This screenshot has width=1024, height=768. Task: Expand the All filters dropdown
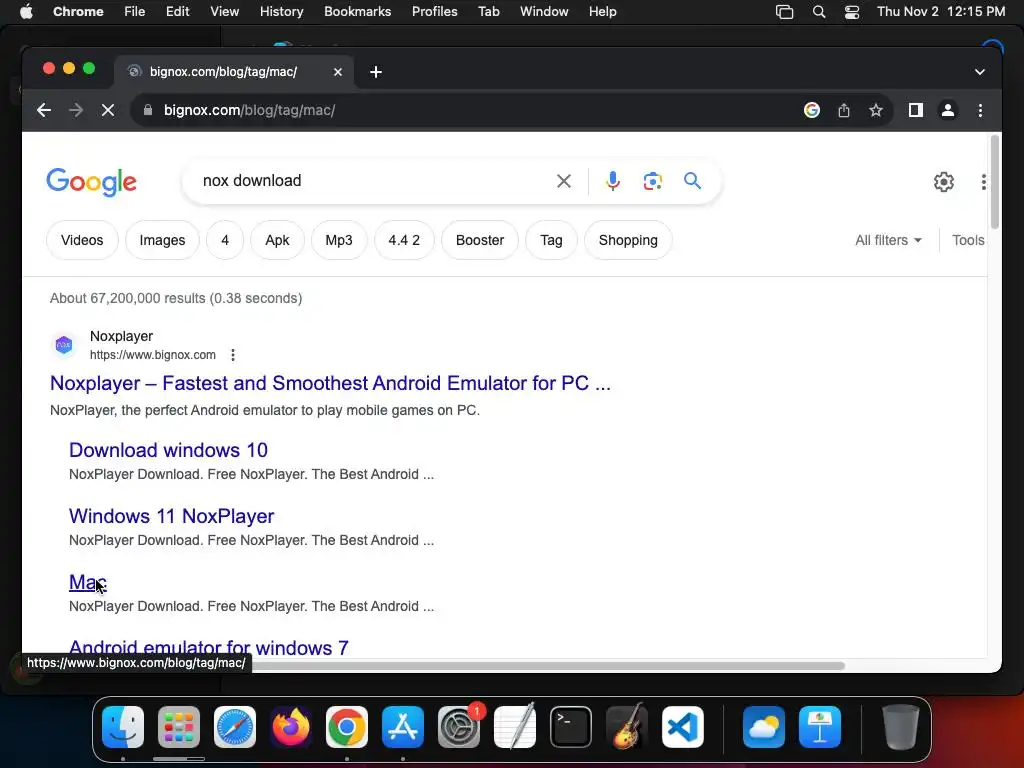tap(888, 240)
